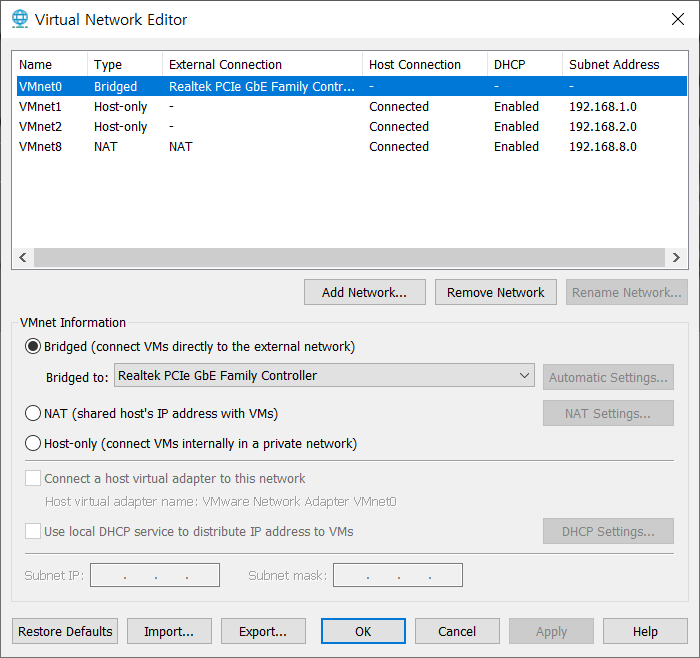Open NAT Settings
Viewport: 700px width, 658px height.
tap(608, 413)
